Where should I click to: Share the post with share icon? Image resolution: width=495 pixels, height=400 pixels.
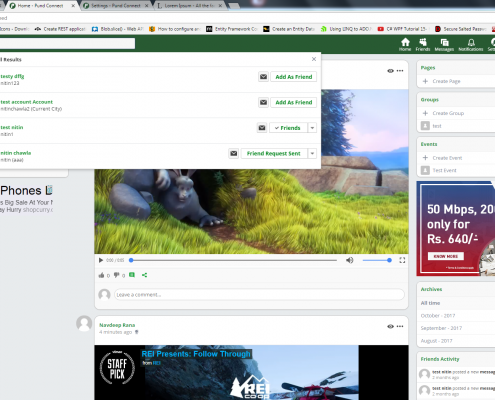click(x=144, y=275)
